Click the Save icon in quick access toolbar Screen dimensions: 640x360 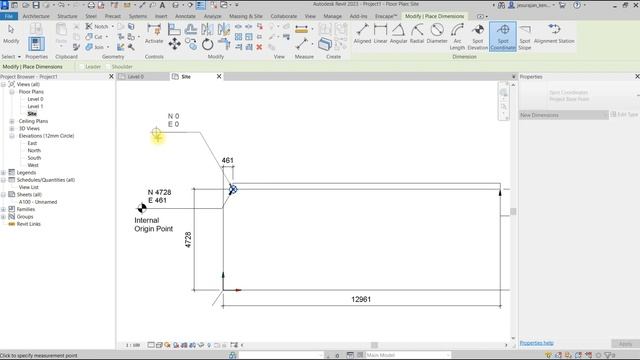36,5
